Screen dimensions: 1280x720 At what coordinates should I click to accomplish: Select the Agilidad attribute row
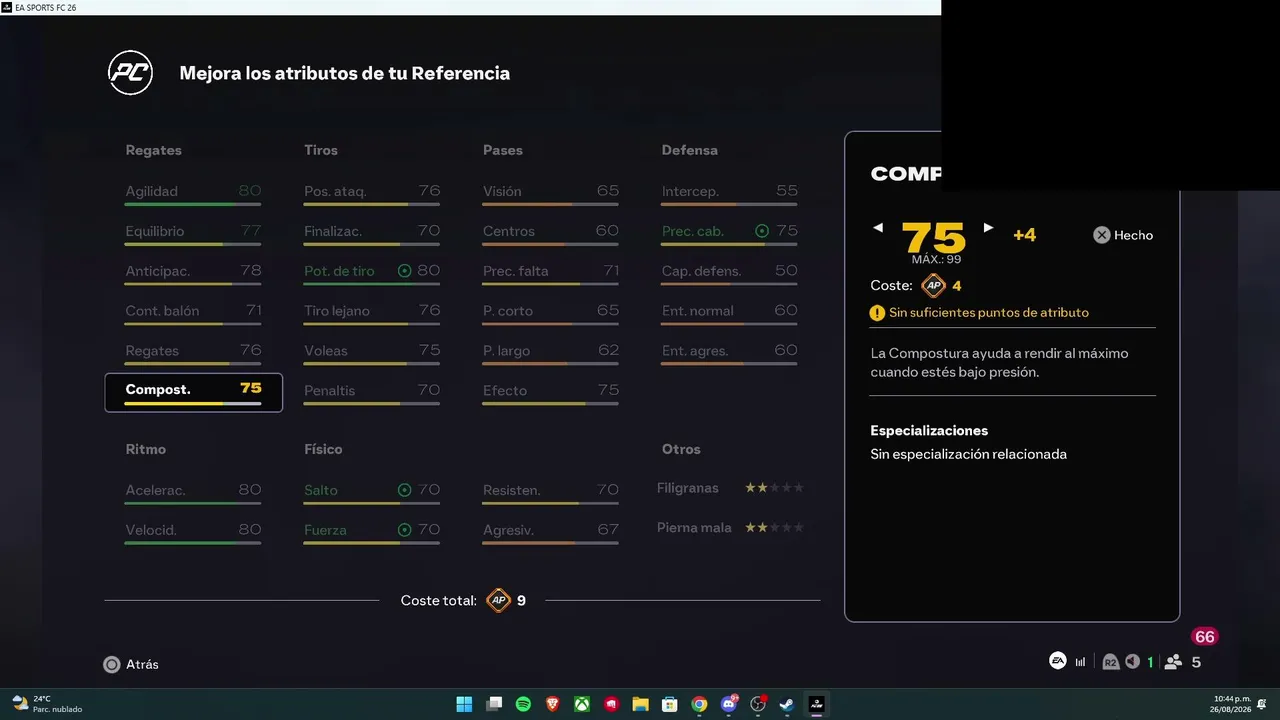[x=193, y=193]
